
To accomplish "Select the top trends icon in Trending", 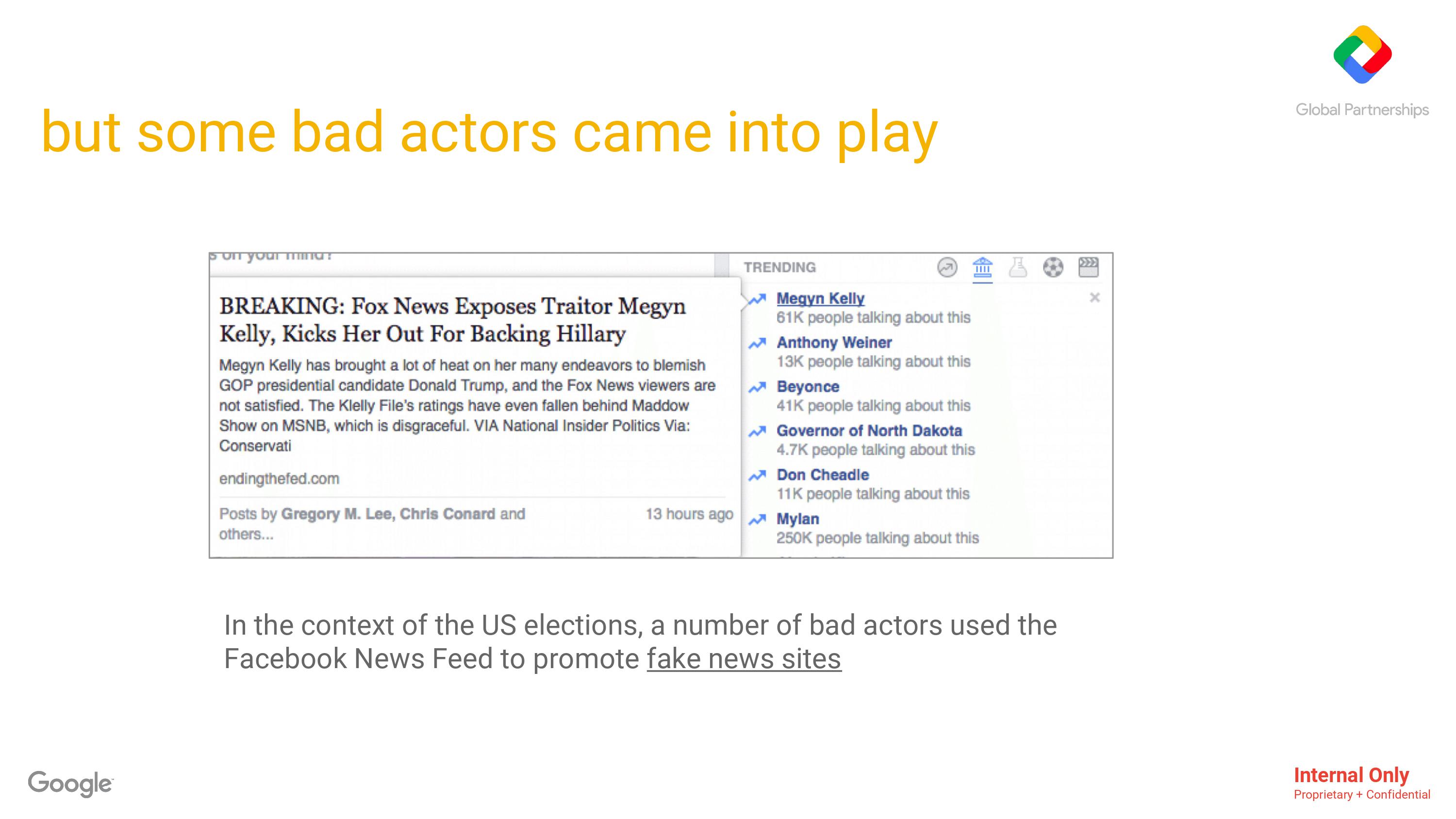I will (947, 267).
